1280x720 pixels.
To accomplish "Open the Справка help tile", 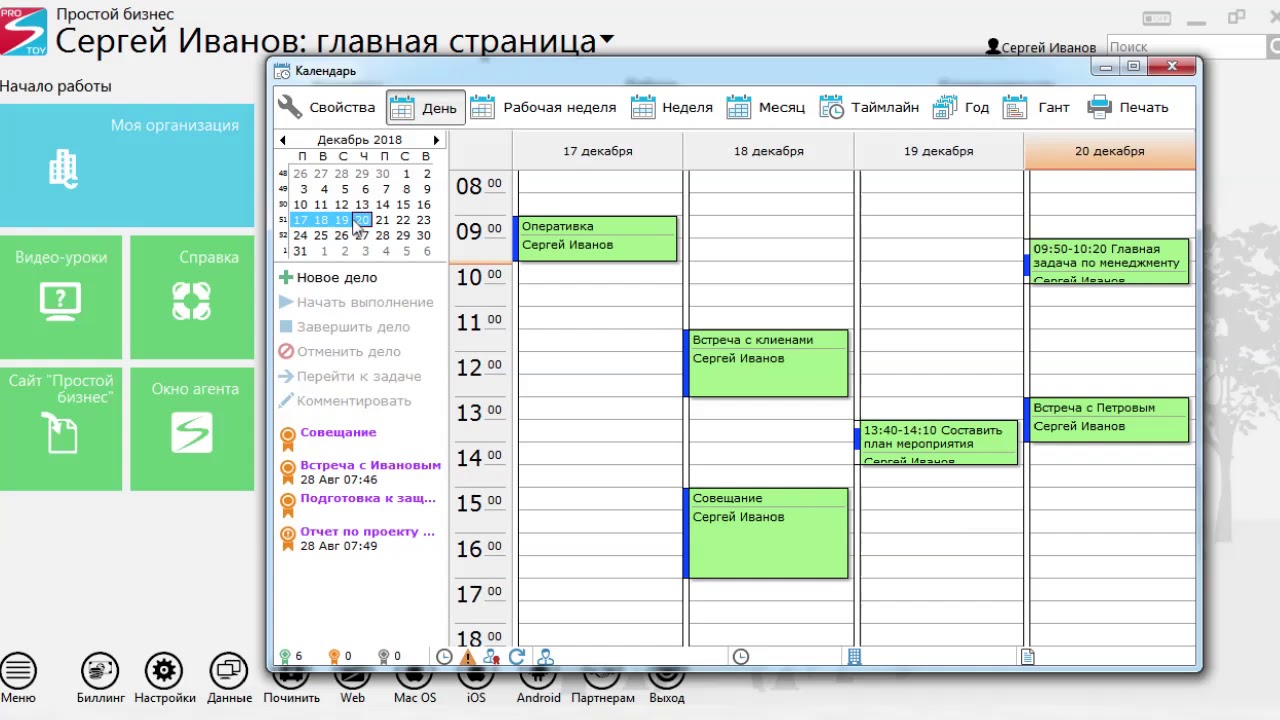I will [x=192, y=297].
